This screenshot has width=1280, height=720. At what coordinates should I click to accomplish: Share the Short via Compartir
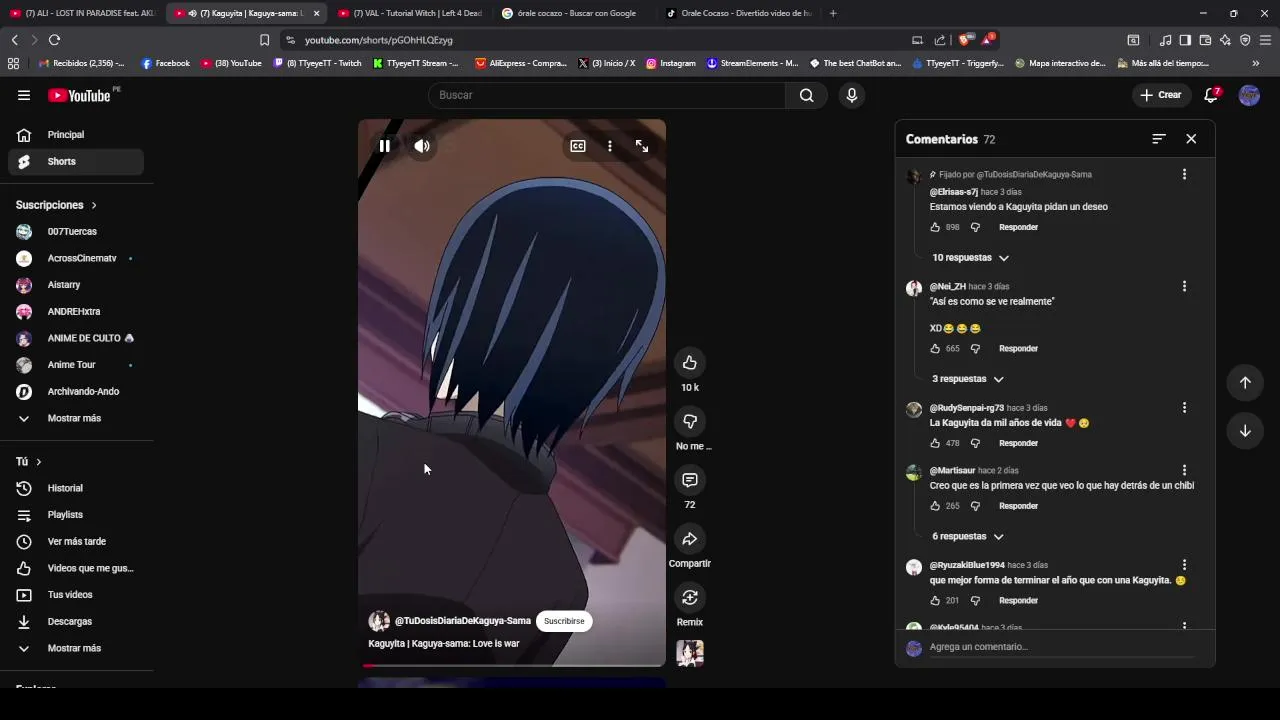coord(690,539)
